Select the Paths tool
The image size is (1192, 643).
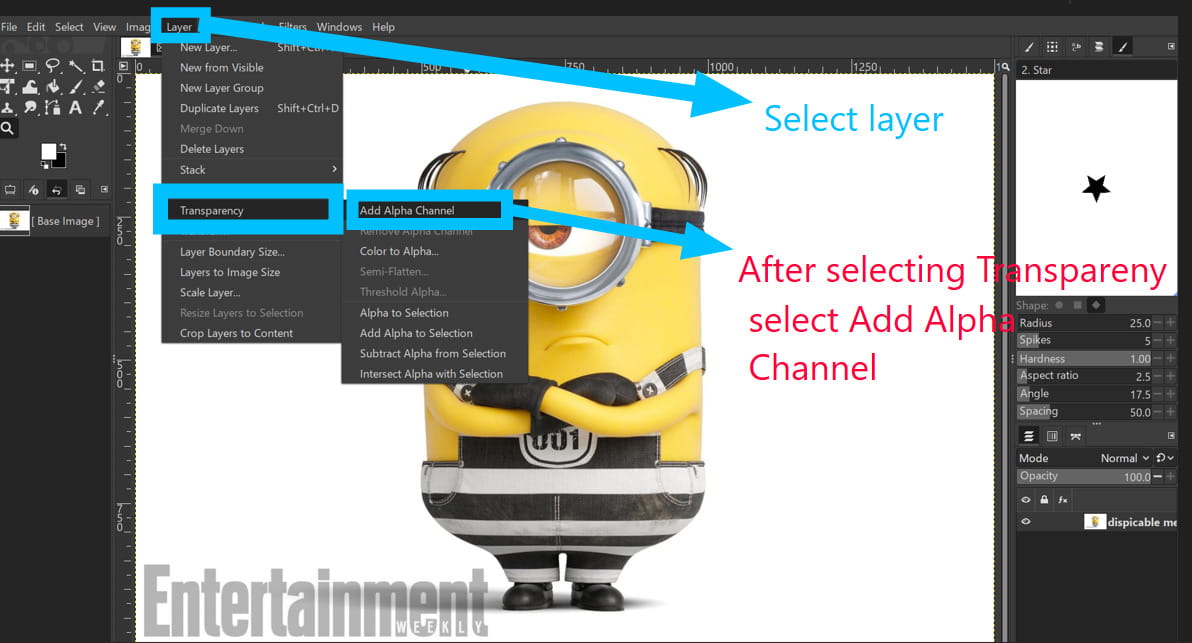tap(52, 107)
